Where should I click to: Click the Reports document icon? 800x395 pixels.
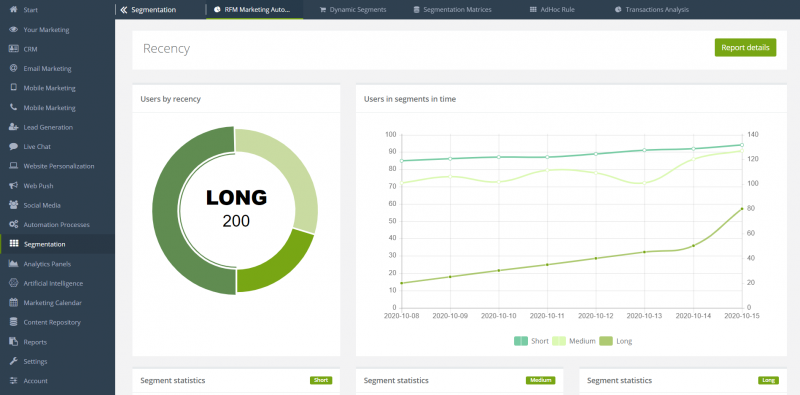tap(14, 342)
